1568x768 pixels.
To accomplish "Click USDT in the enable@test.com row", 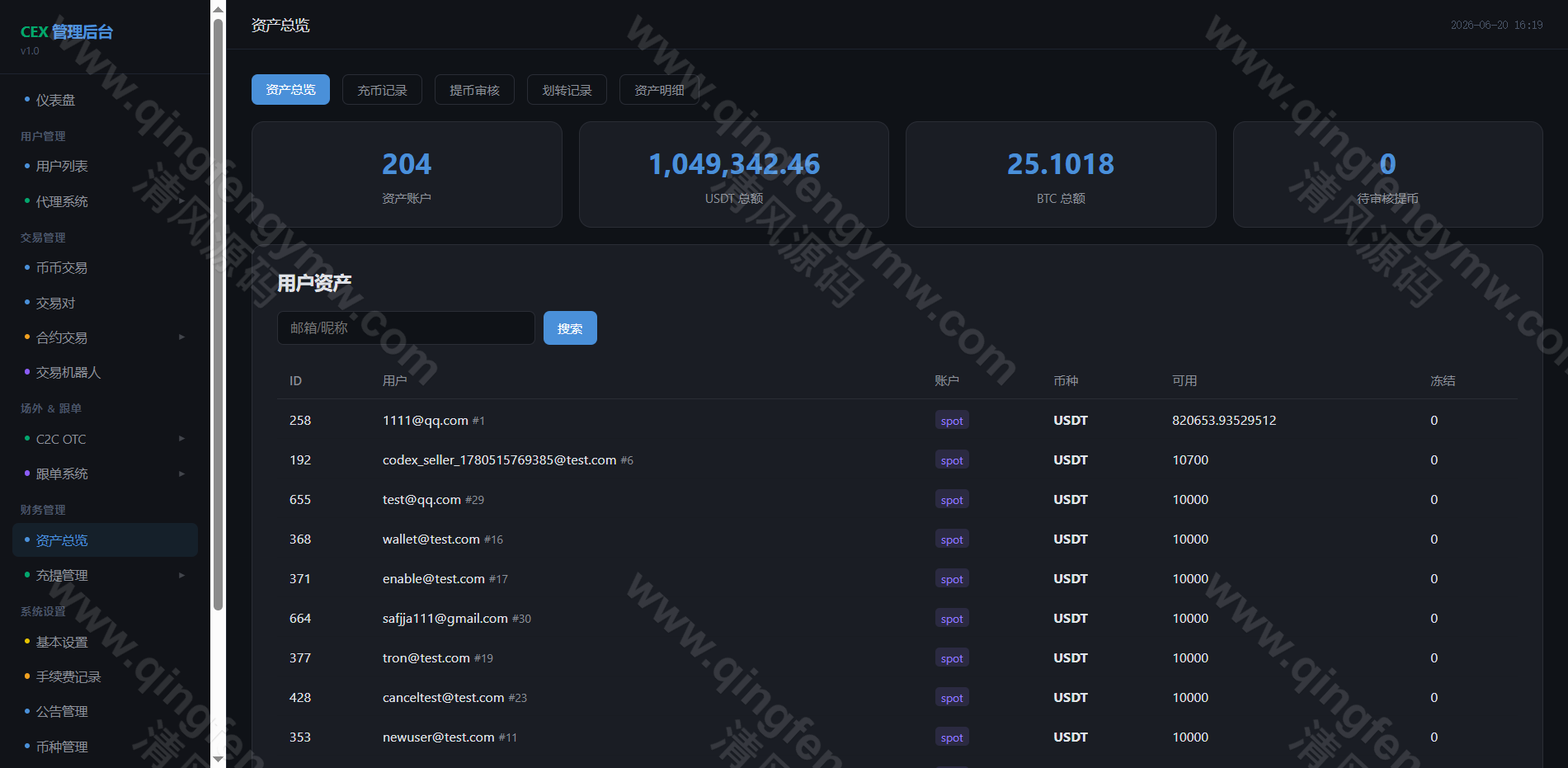I will 1071,579.
